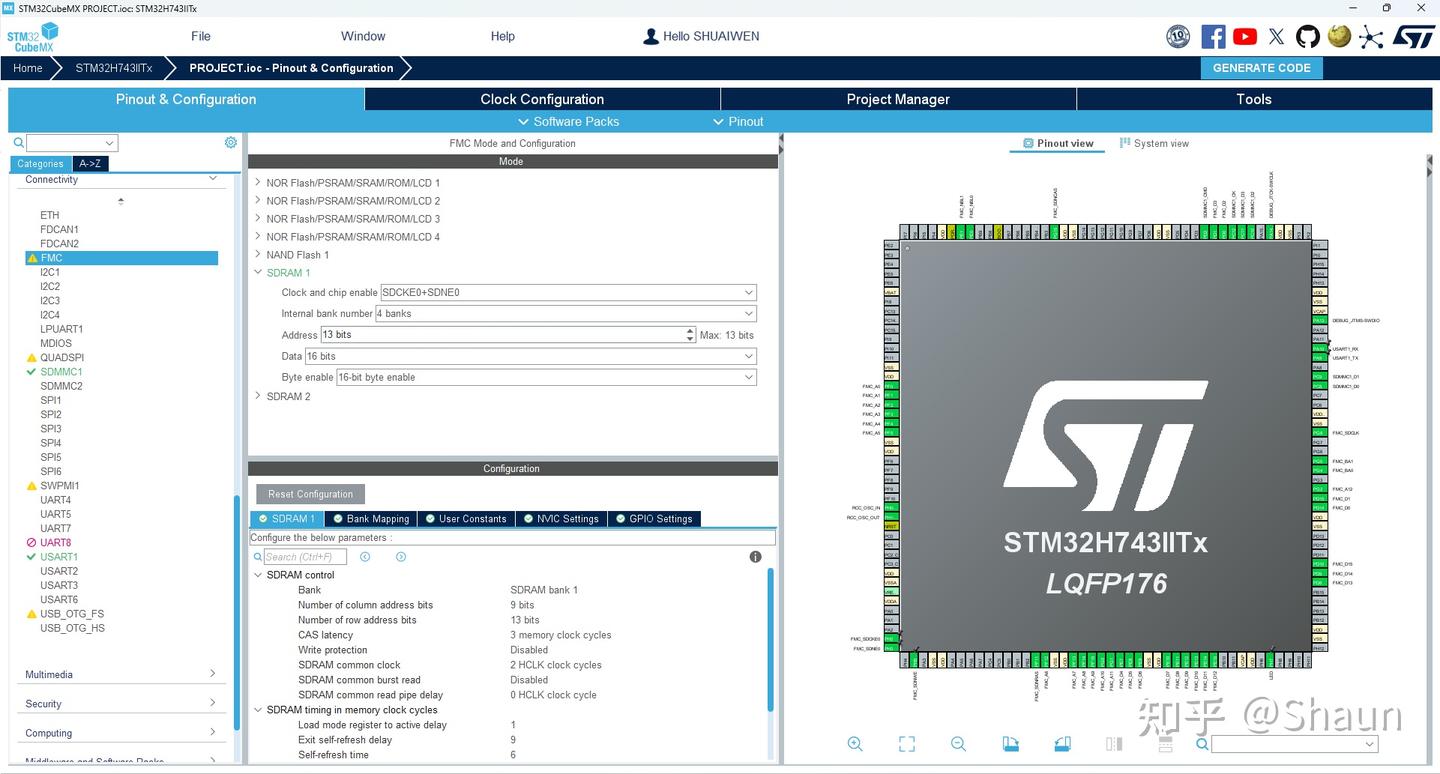Zoom in on the pinout view
Image resolution: width=1440 pixels, height=774 pixels.
click(855, 744)
